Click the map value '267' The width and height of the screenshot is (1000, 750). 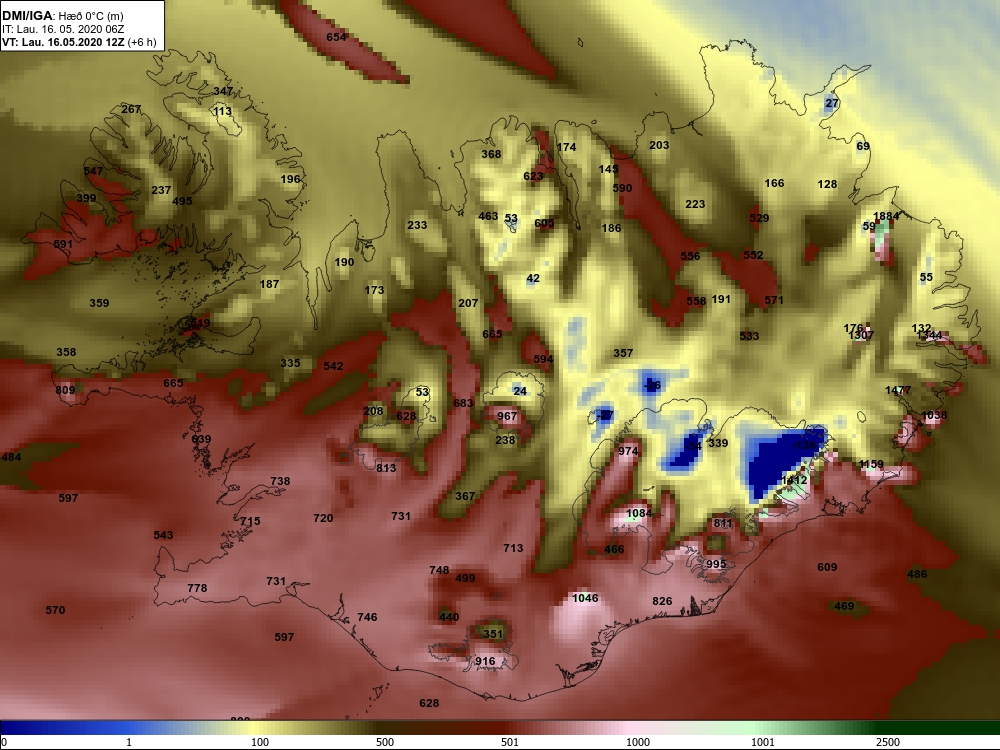pyautogui.click(x=131, y=109)
